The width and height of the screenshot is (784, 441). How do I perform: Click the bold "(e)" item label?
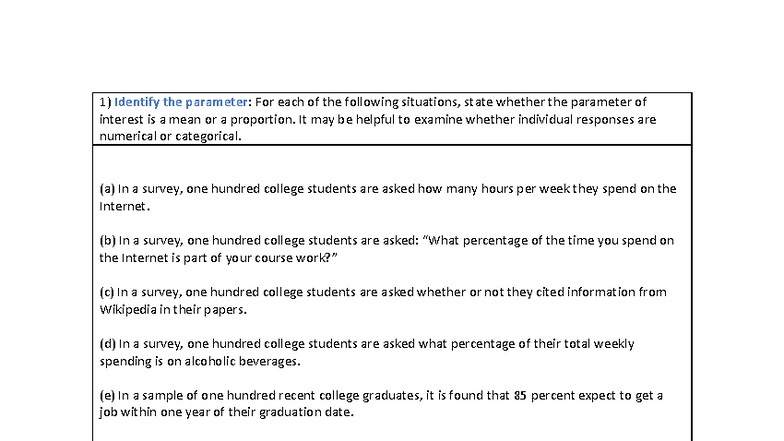coord(107,396)
